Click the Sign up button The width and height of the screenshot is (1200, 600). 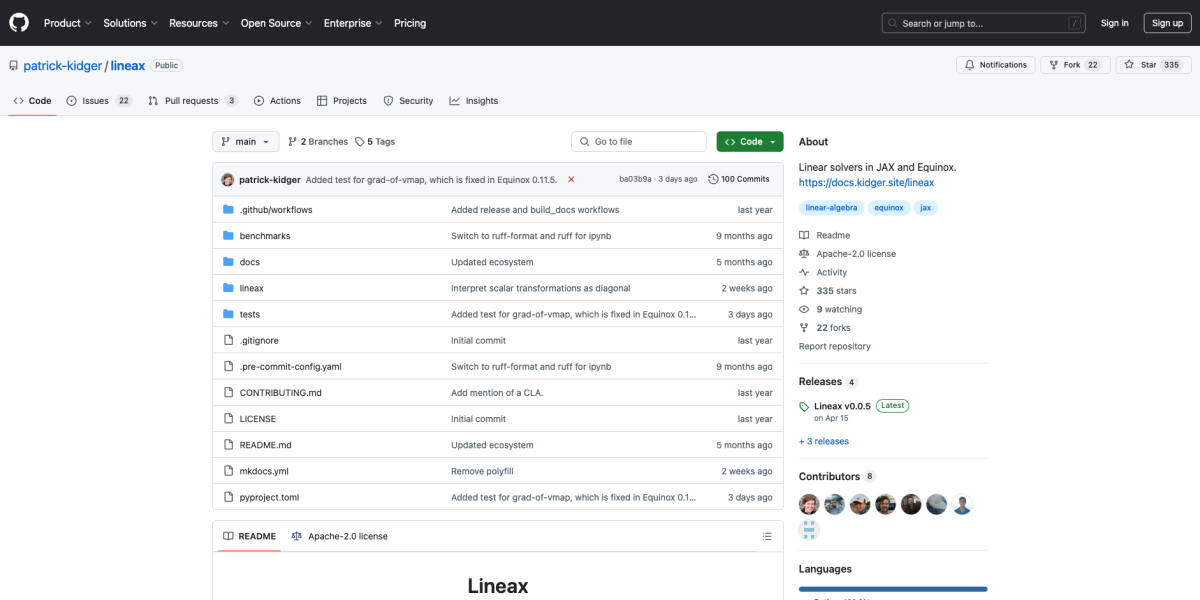(x=1167, y=23)
